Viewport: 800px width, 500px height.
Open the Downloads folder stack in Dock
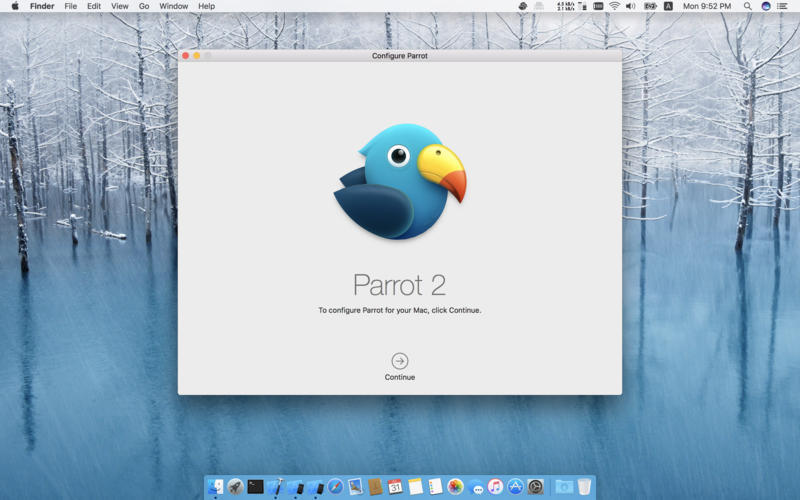pos(564,486)
